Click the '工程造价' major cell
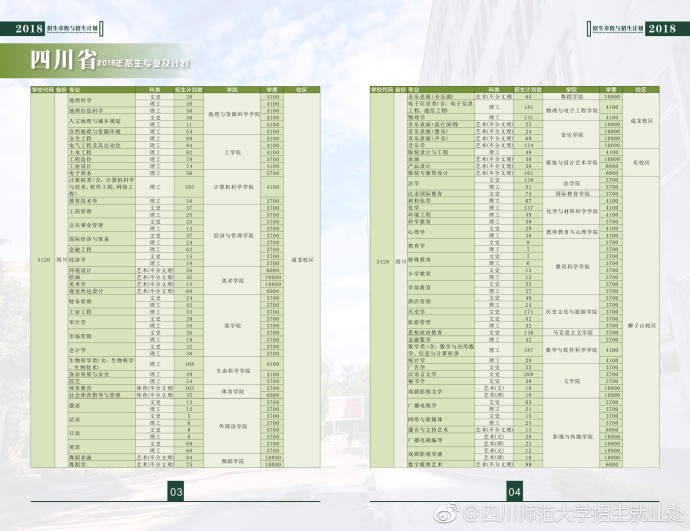This screenshot has height=531, width=690. point(102,159)
